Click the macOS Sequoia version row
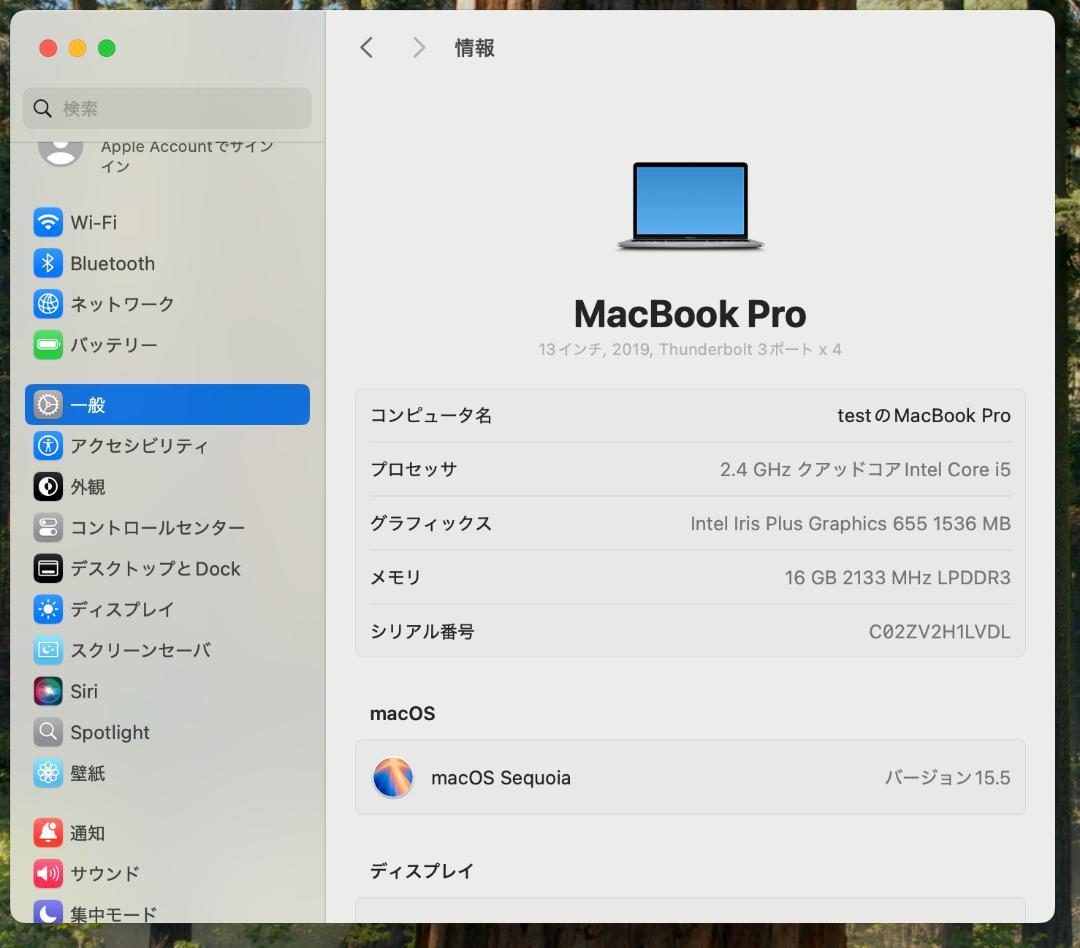 click(x=690, y=777)
